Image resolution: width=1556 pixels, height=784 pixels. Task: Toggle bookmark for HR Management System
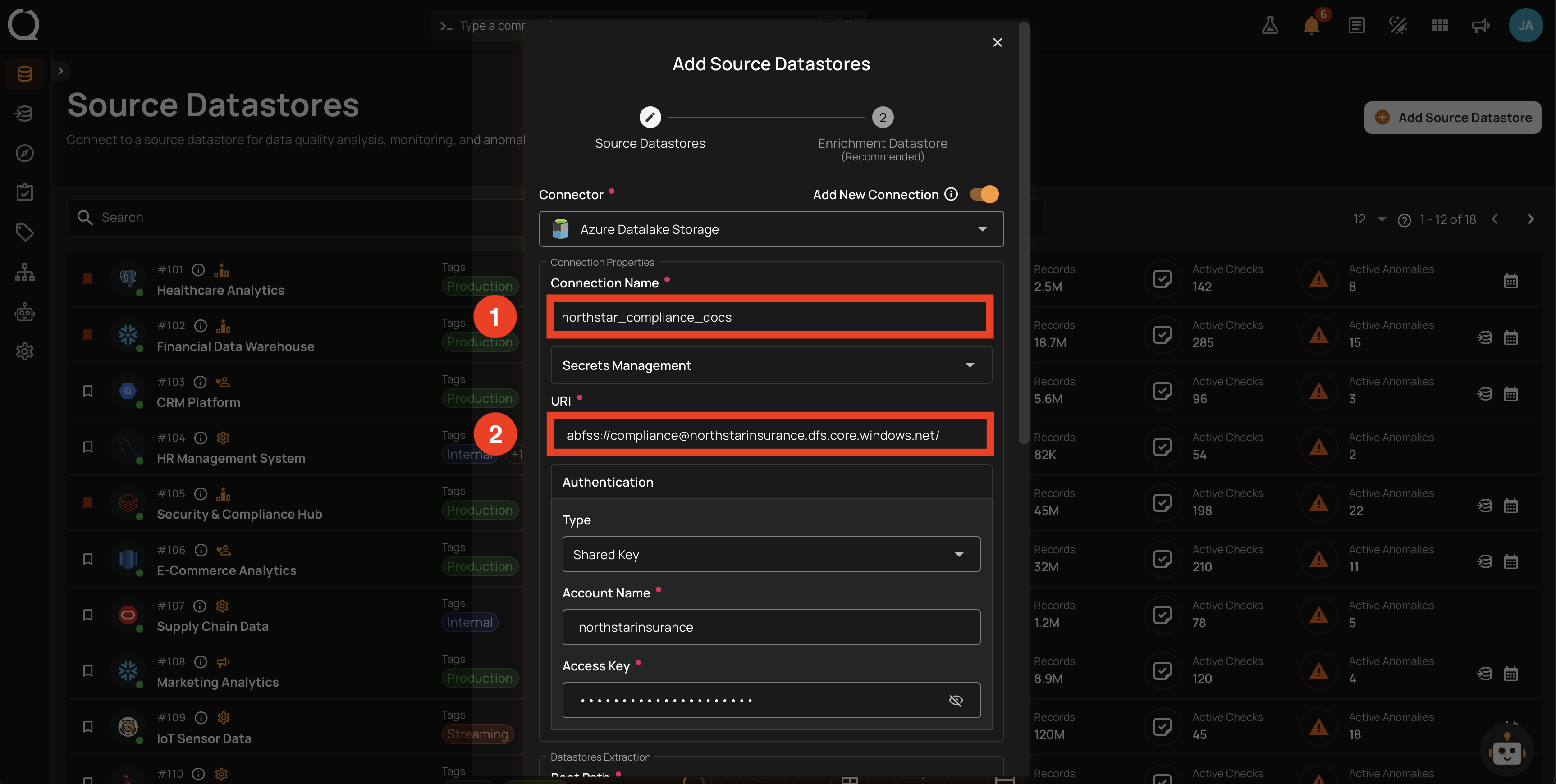pos(88,447)
